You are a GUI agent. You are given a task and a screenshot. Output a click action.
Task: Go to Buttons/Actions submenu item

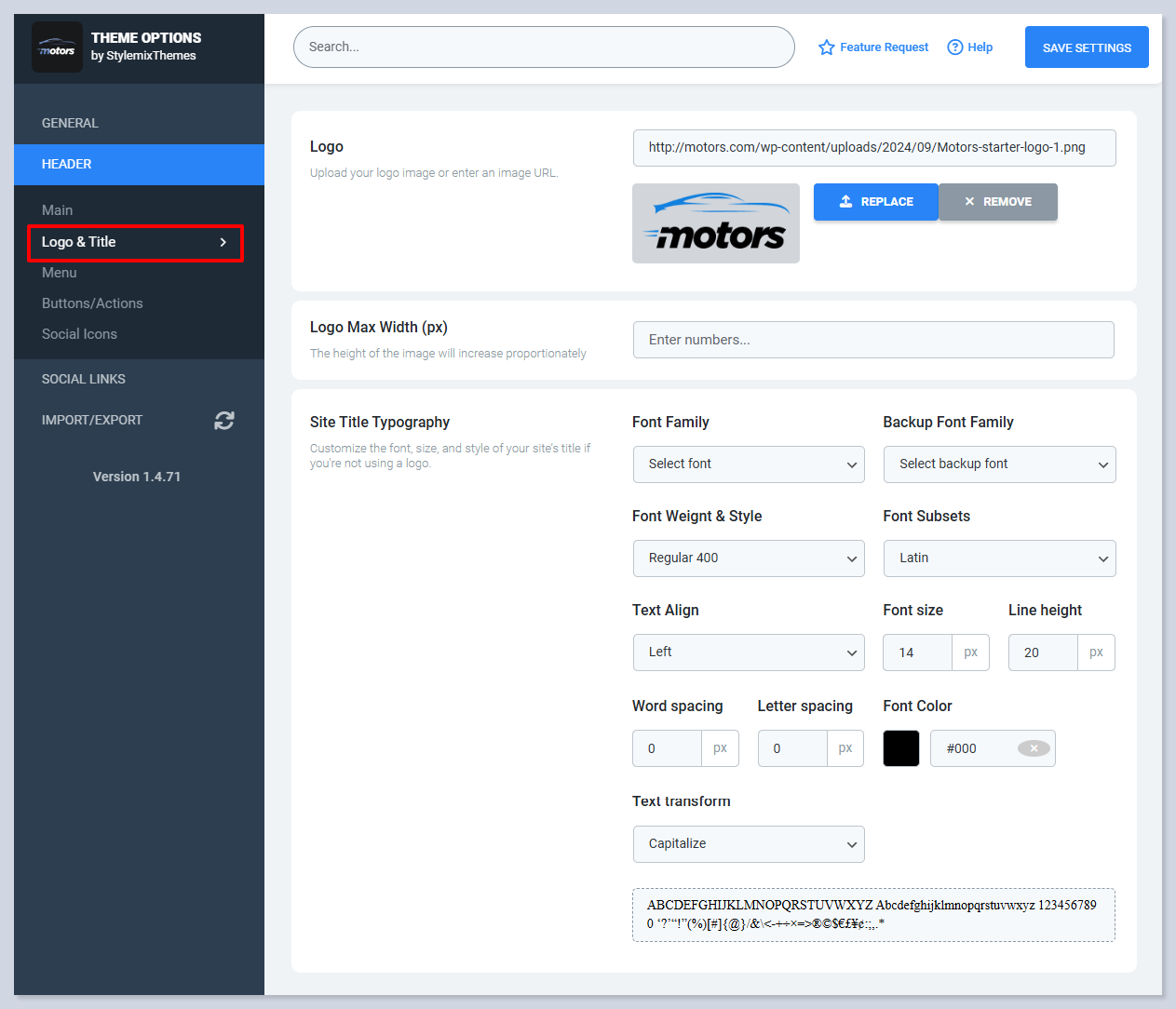point(92,303)
